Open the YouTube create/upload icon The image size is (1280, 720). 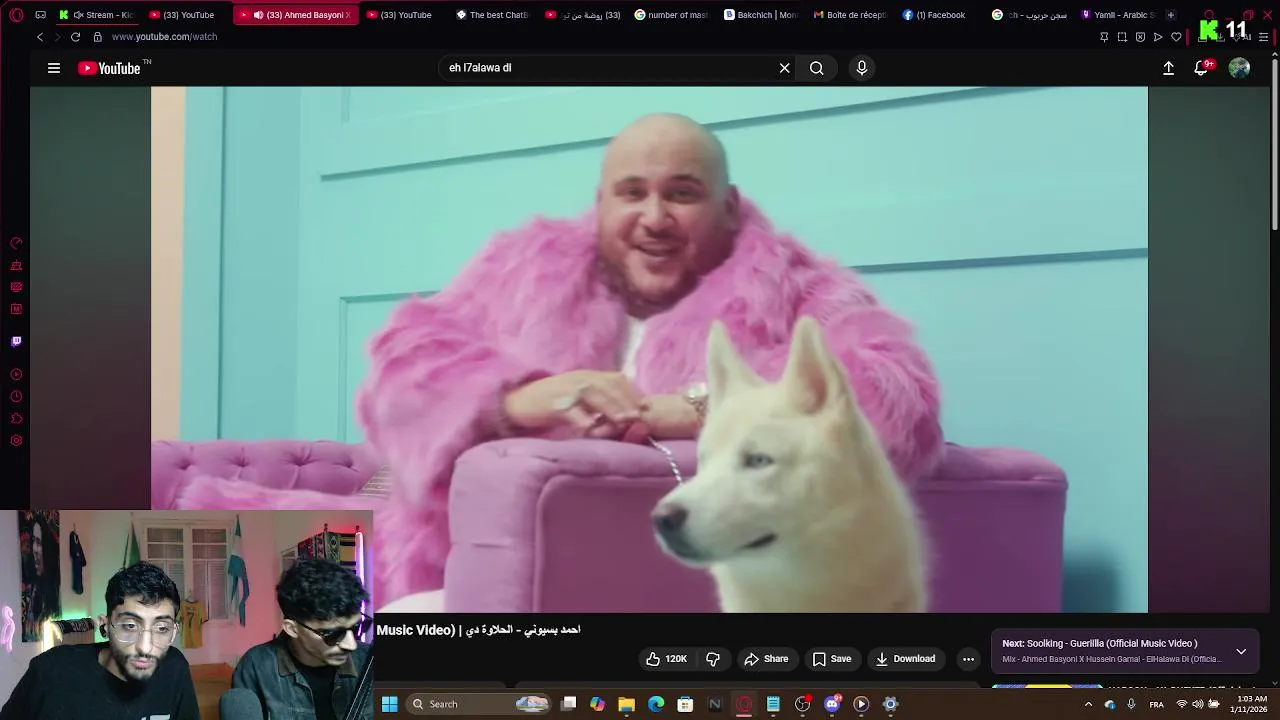coord(1168,68)
